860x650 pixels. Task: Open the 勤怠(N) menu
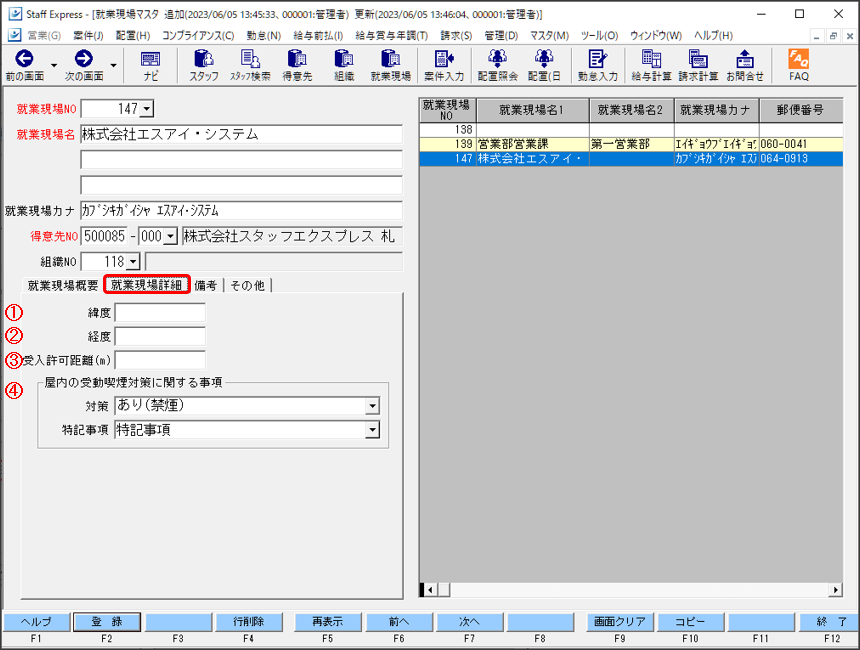263,36
